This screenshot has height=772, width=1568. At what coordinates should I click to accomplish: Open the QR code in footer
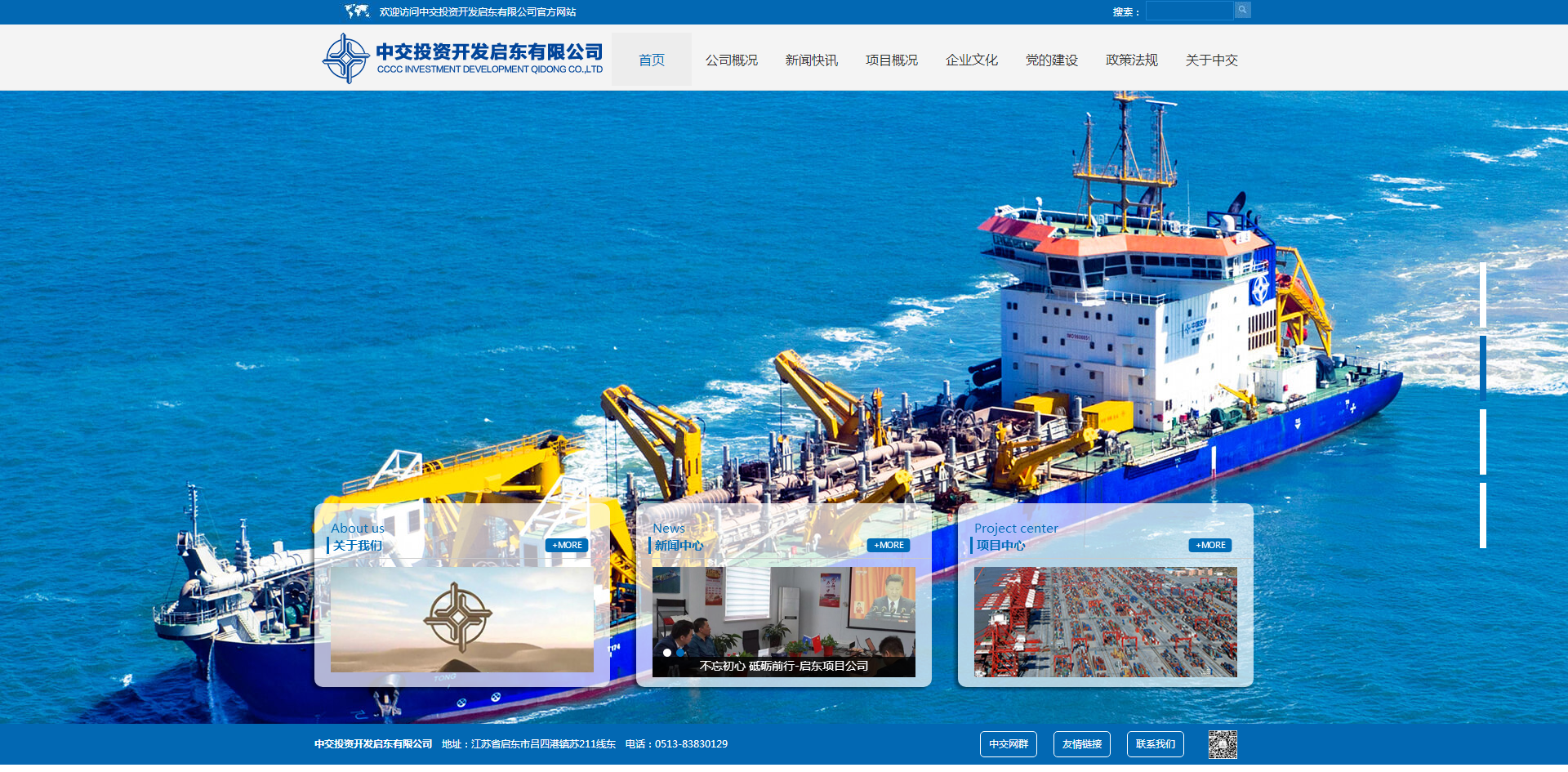(x=1223, y=744)
